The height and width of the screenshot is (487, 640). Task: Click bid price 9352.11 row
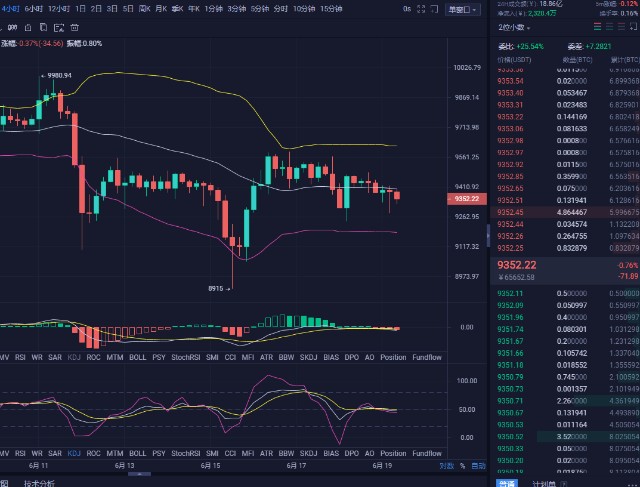565,293
